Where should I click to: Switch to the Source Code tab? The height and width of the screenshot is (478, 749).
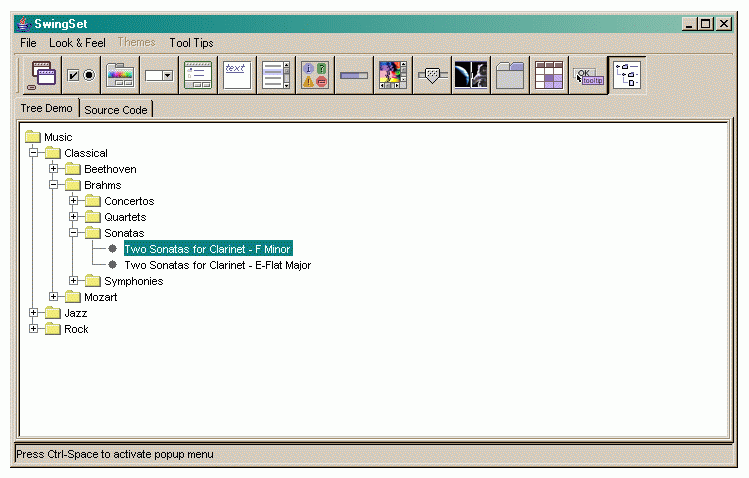[116, 110]
